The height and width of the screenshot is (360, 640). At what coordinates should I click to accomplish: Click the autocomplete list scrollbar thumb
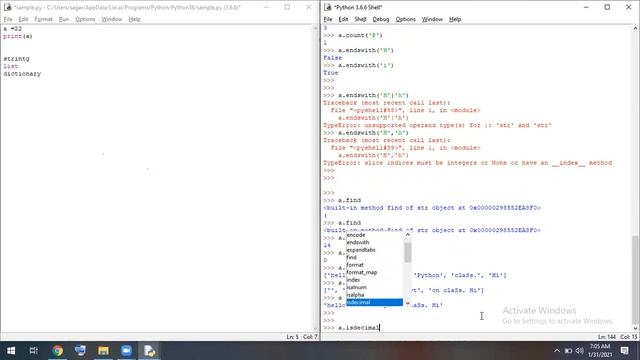point(407,252)
